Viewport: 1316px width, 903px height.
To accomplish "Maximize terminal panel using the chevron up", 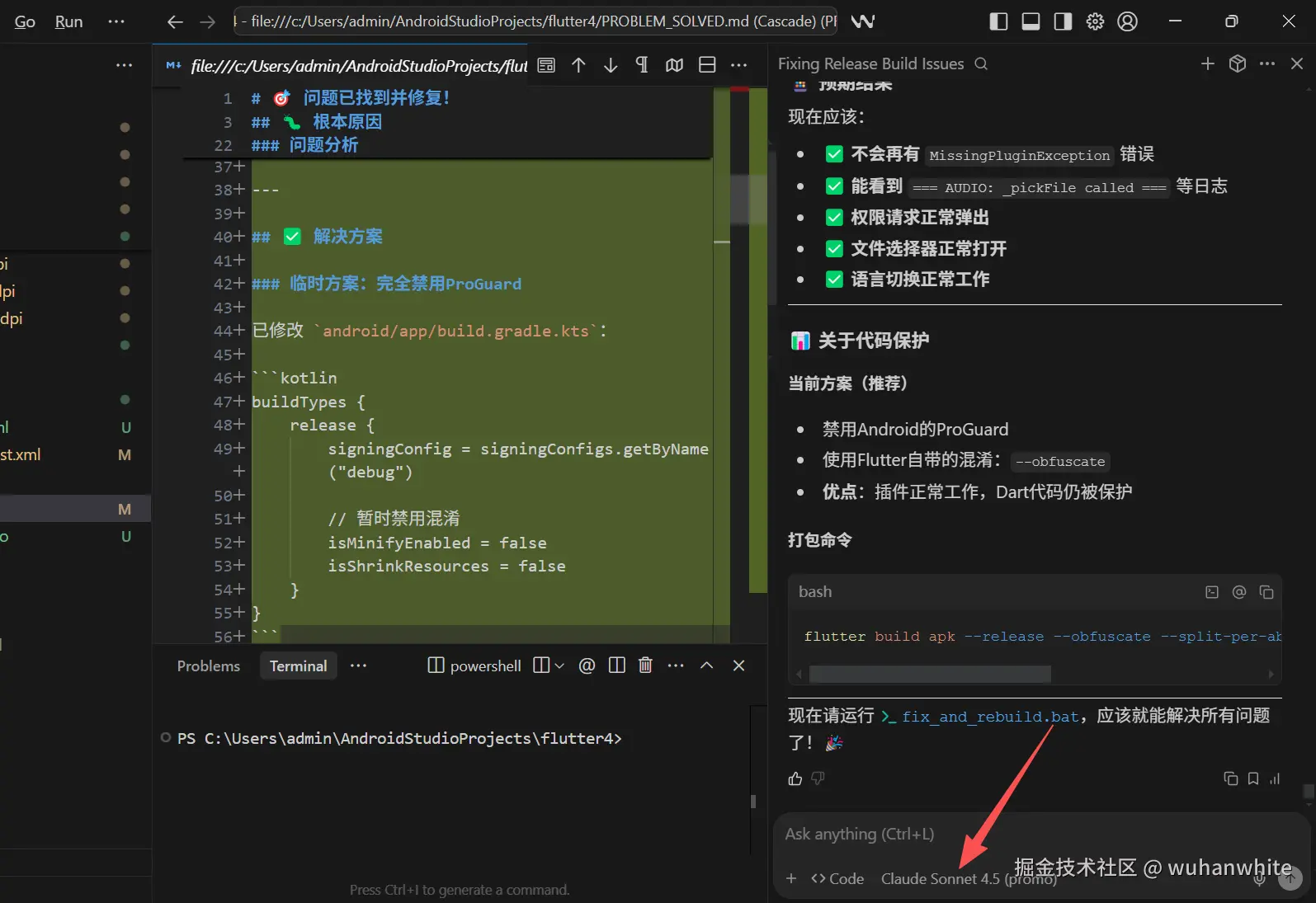I will click(x=706, y=665).
